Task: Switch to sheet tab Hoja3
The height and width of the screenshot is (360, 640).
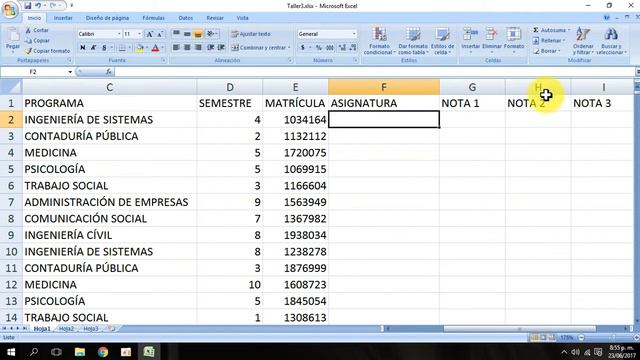Action: click(x=91, y=329)
